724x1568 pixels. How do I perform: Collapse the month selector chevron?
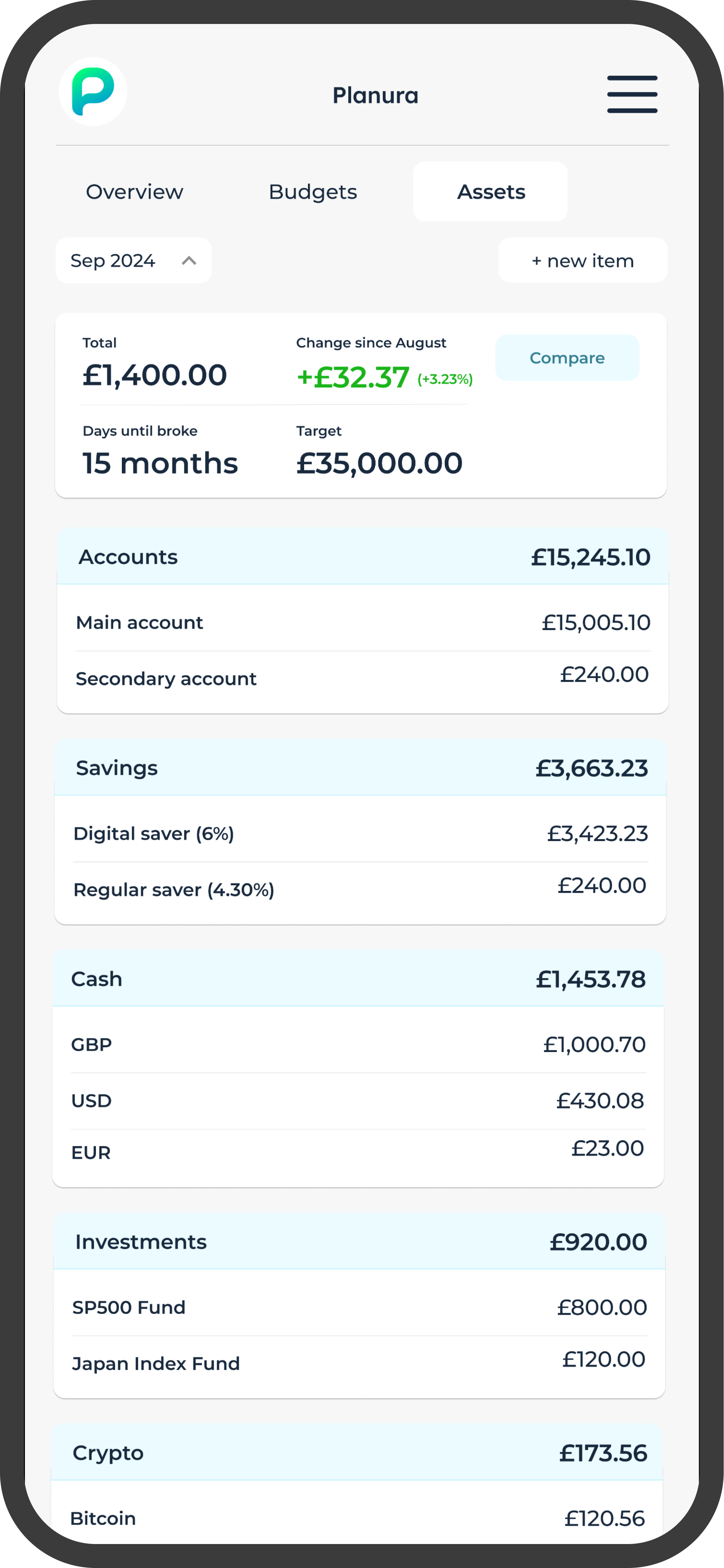pyautogui.click(x=189, y=261)
